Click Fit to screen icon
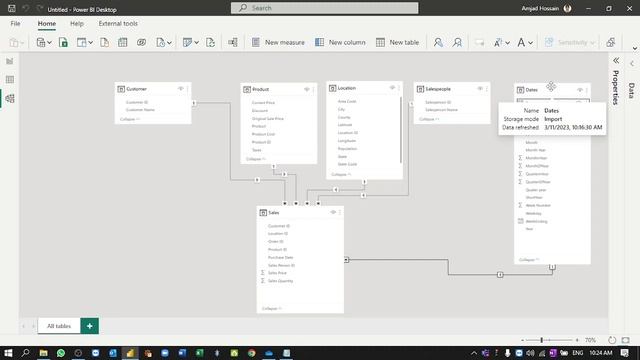Viewport: 640px width, 360px height. tap(625, 340)
